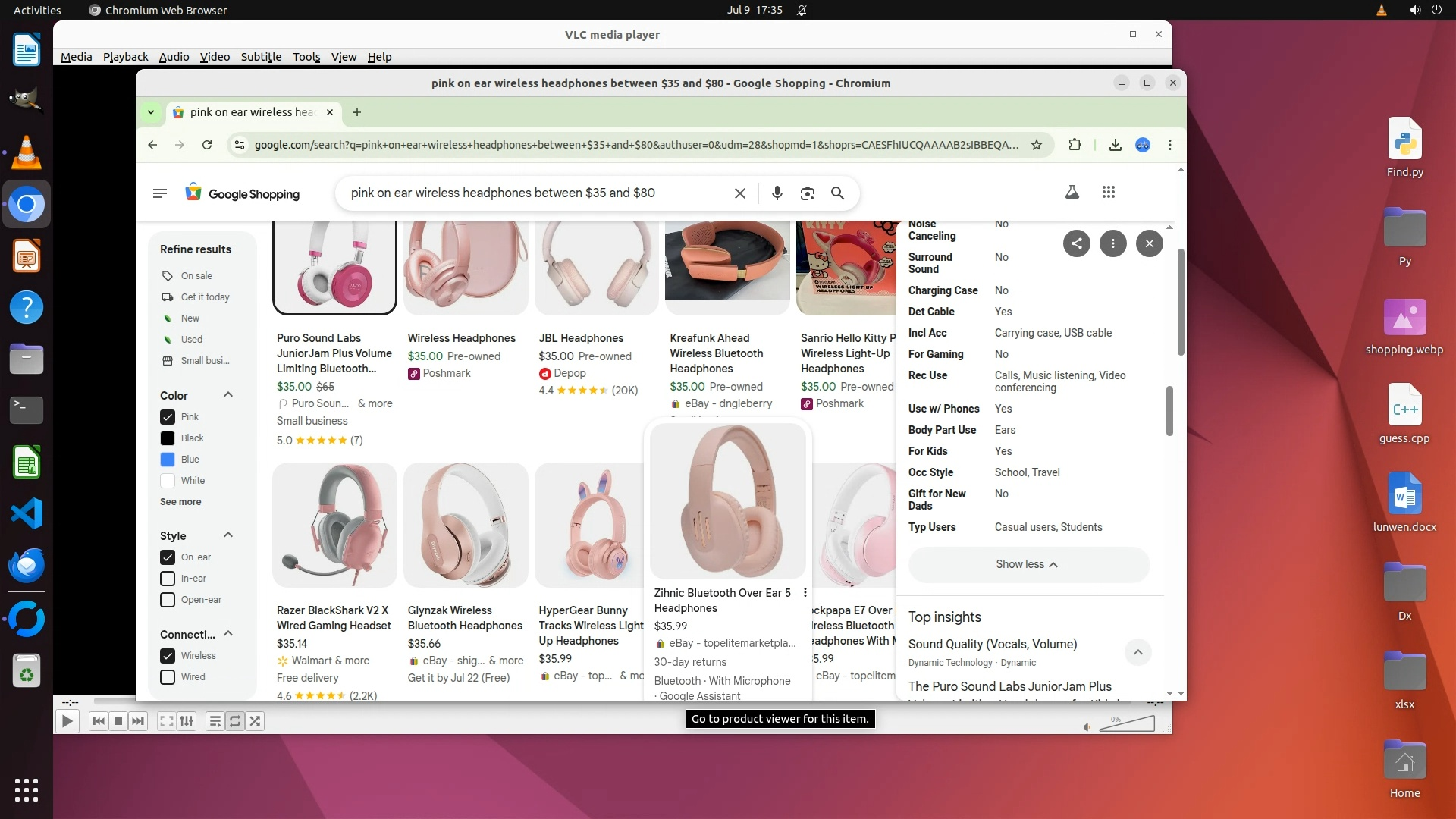Open the VLC Subtitle menu
This screenshot has width=1456, height=819.
[x=261, y=57]
